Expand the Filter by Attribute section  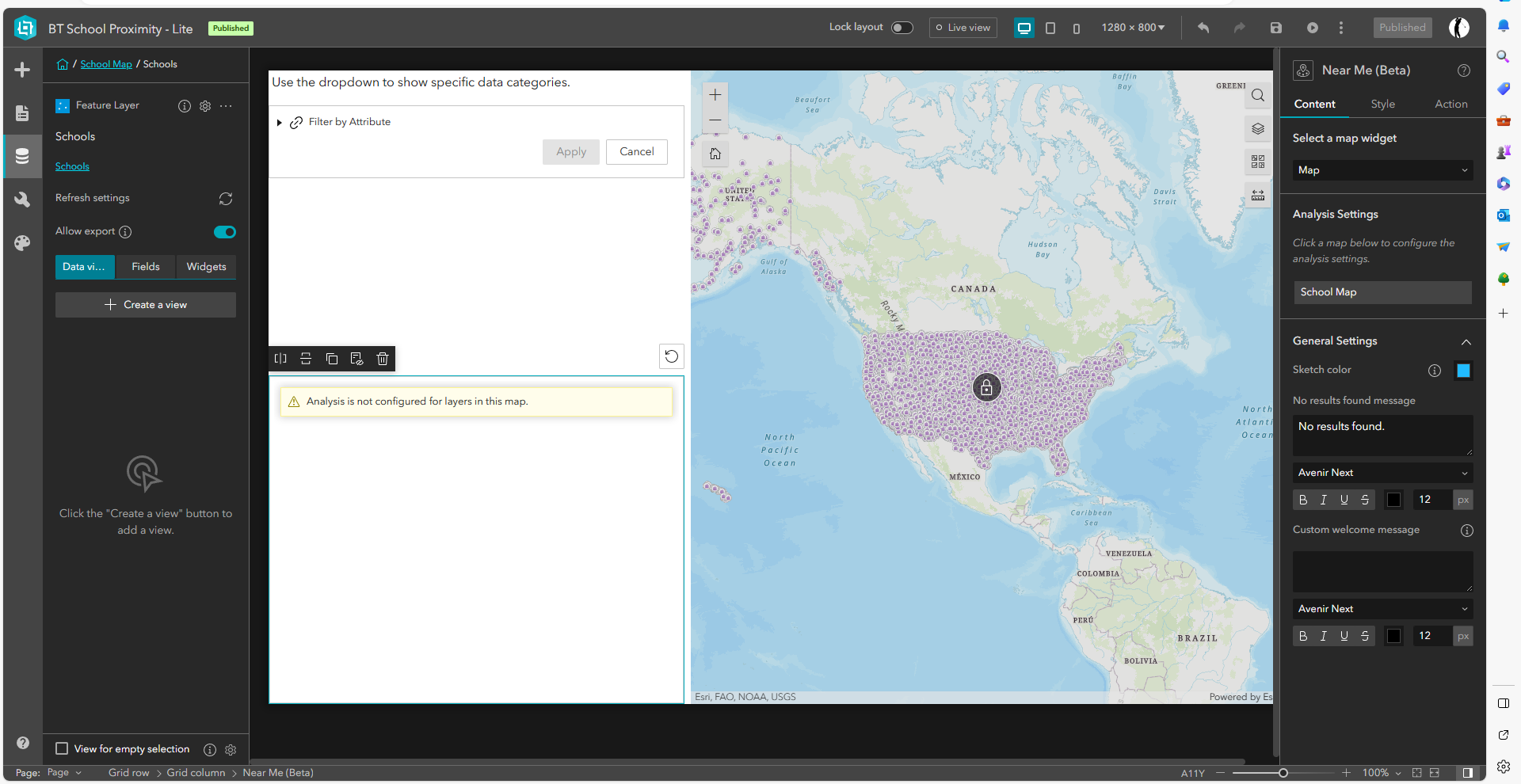[x=280, y=123]
